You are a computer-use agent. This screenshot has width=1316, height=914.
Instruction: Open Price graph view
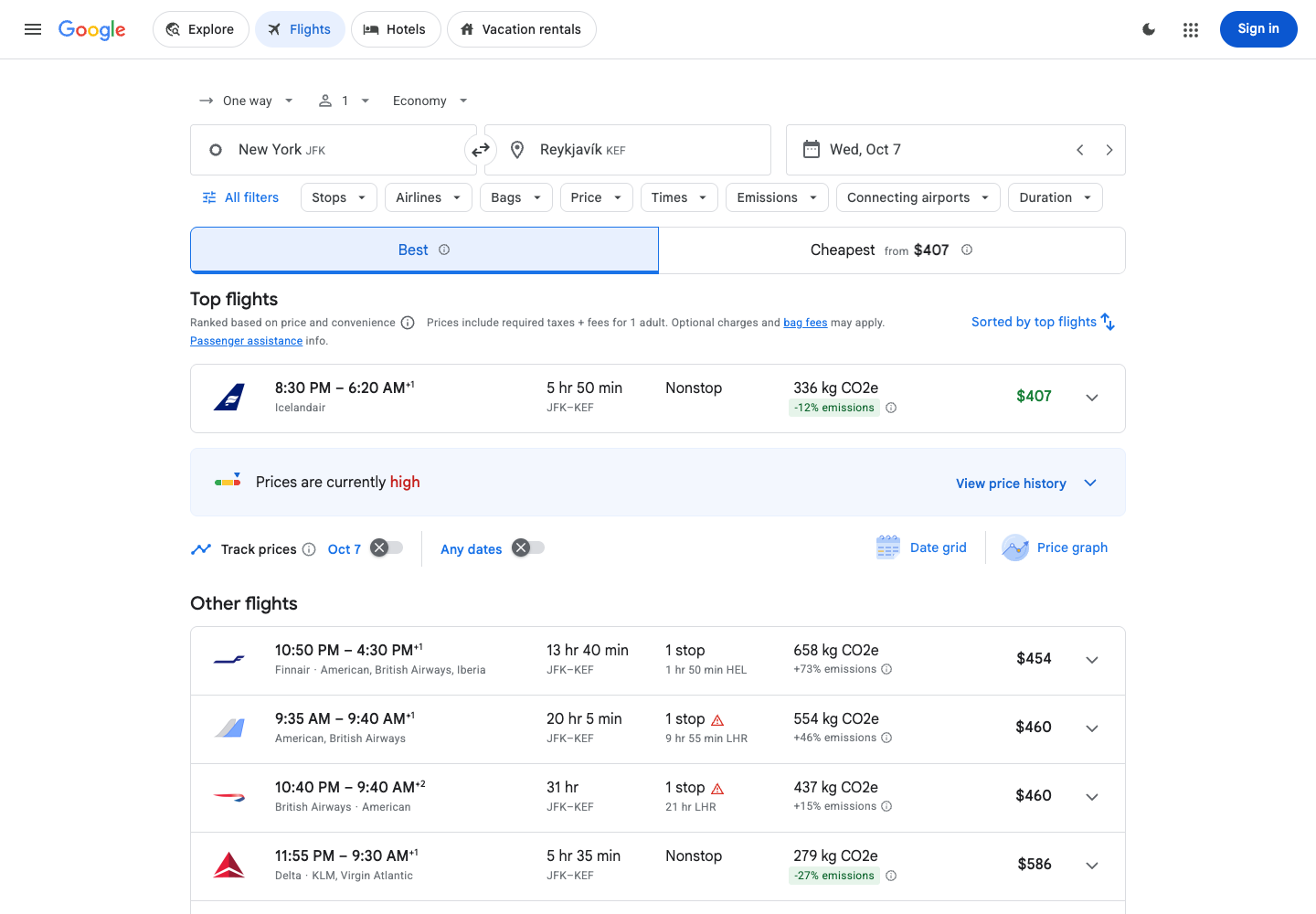(x=1055, y=547)
